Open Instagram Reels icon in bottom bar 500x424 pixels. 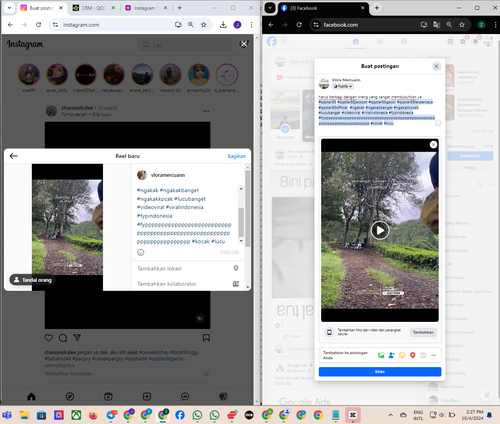point(108,396)
